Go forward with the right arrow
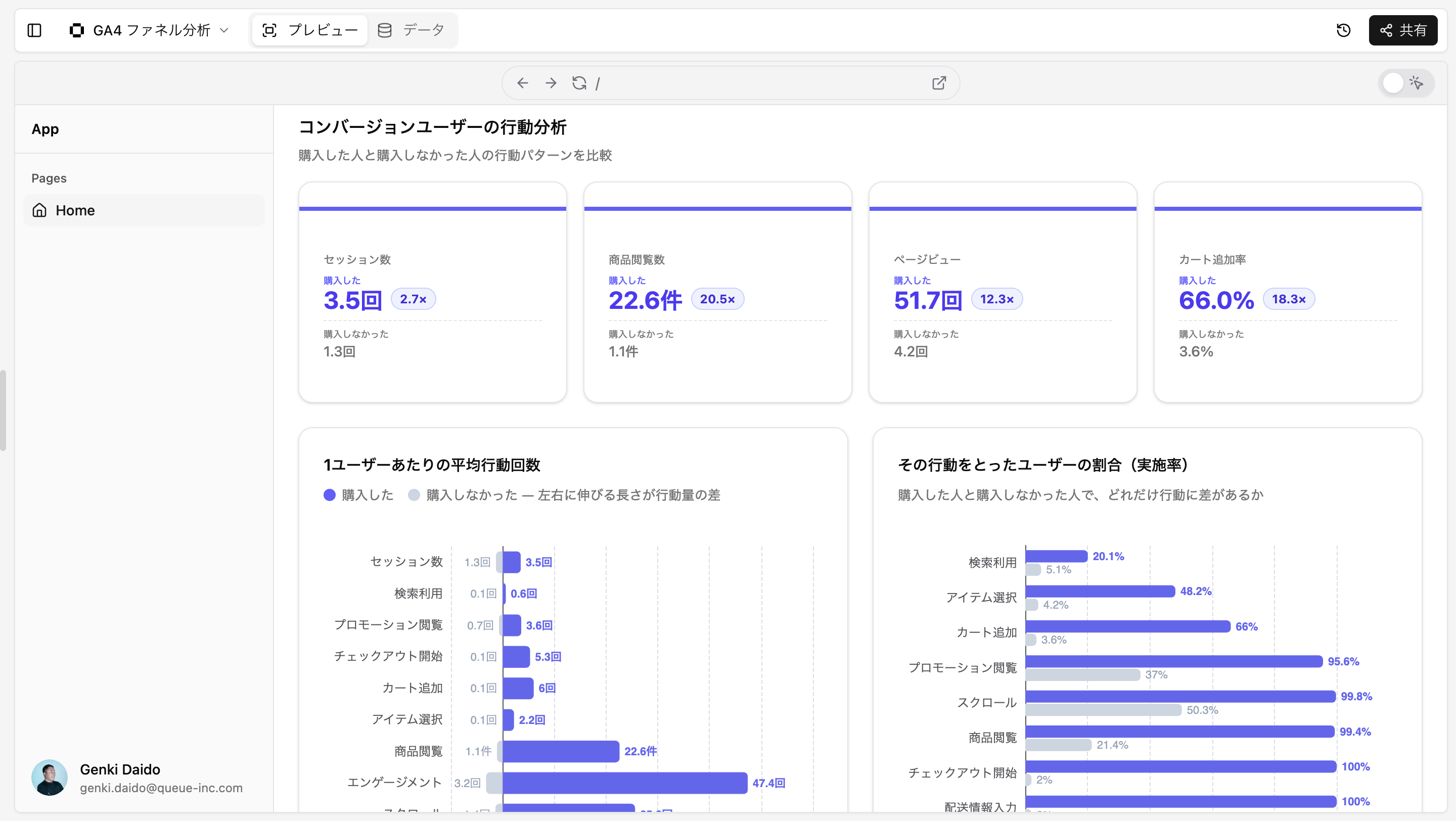 pos(551,83)
